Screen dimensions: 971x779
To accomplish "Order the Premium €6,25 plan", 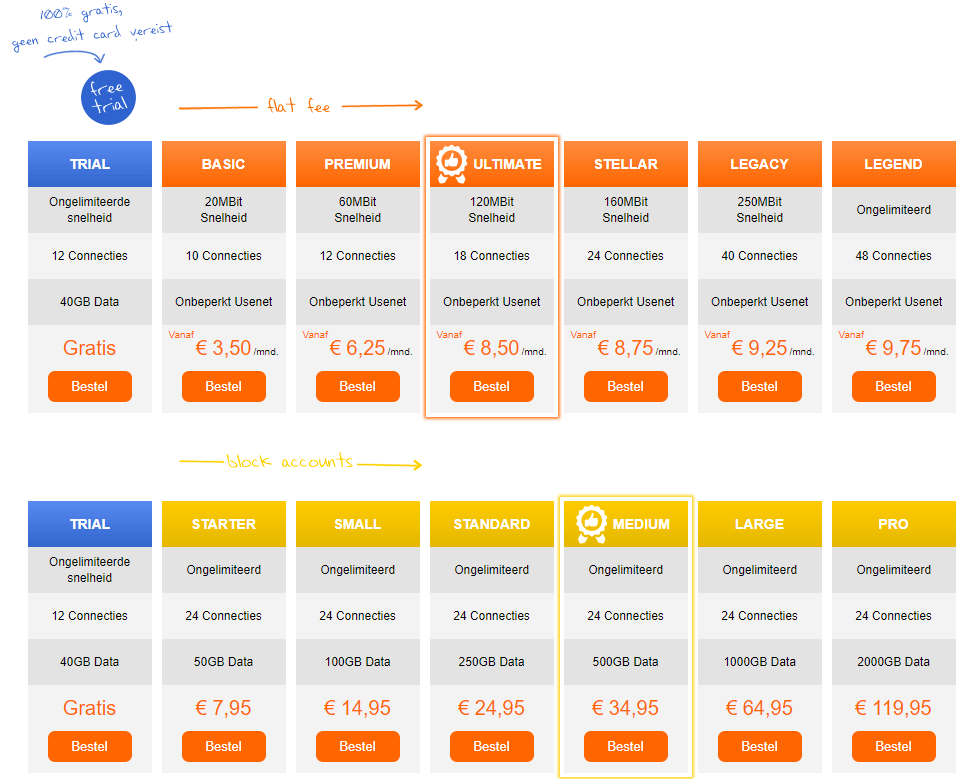I will click(x=357, y=386).
